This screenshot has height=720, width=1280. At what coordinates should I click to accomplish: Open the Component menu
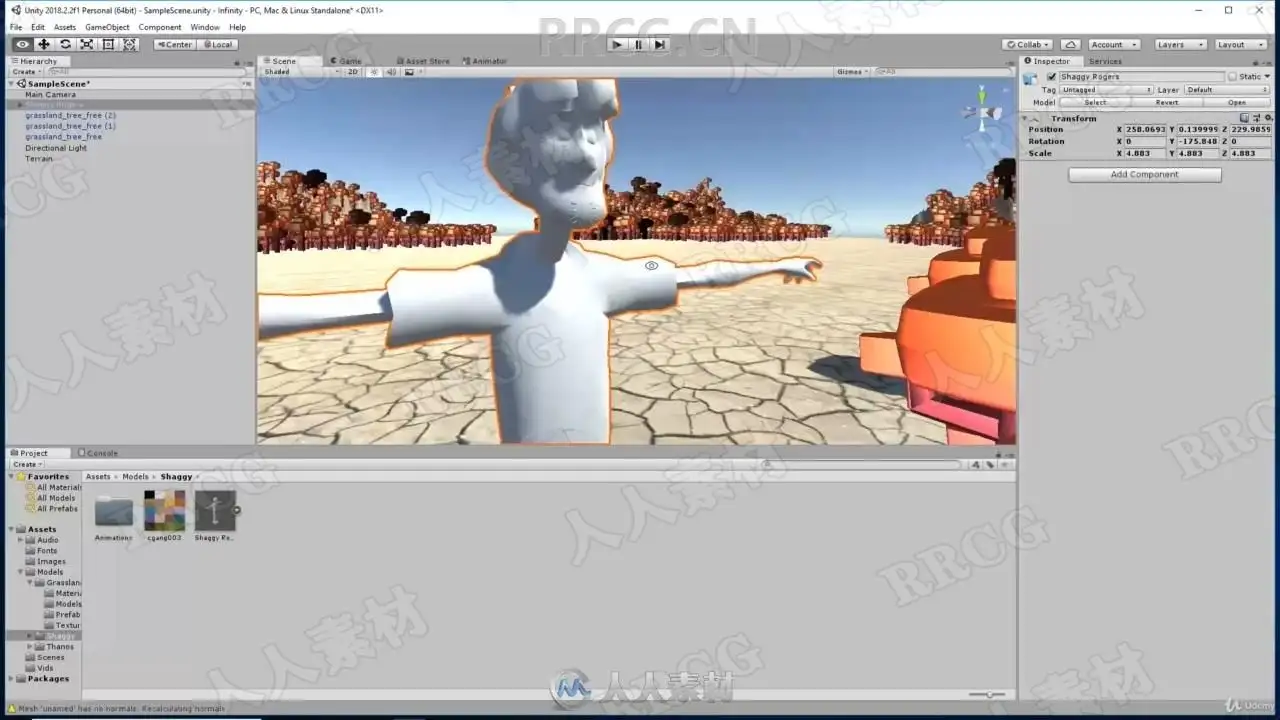tap(160, 27)
